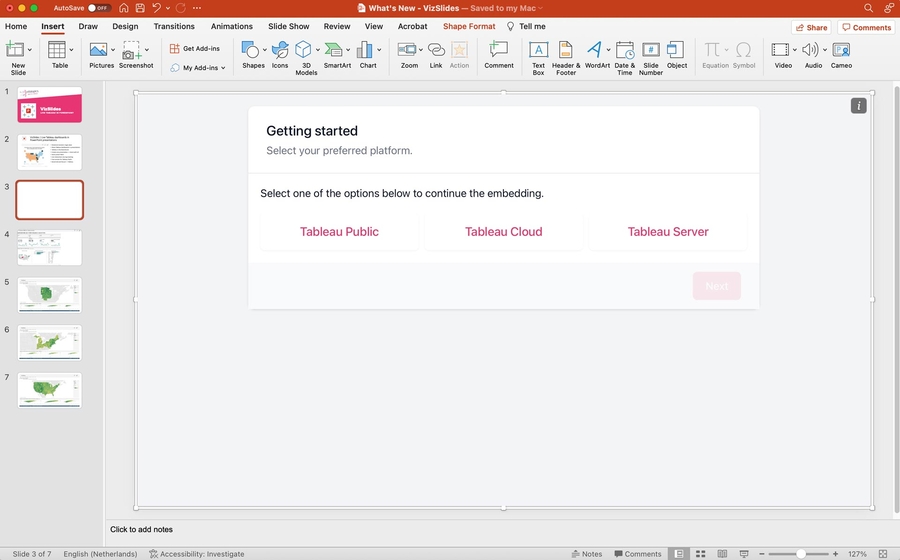Switch to the Design tab
This screenshot has width=900, height=560.
click(x=125, y=26)
